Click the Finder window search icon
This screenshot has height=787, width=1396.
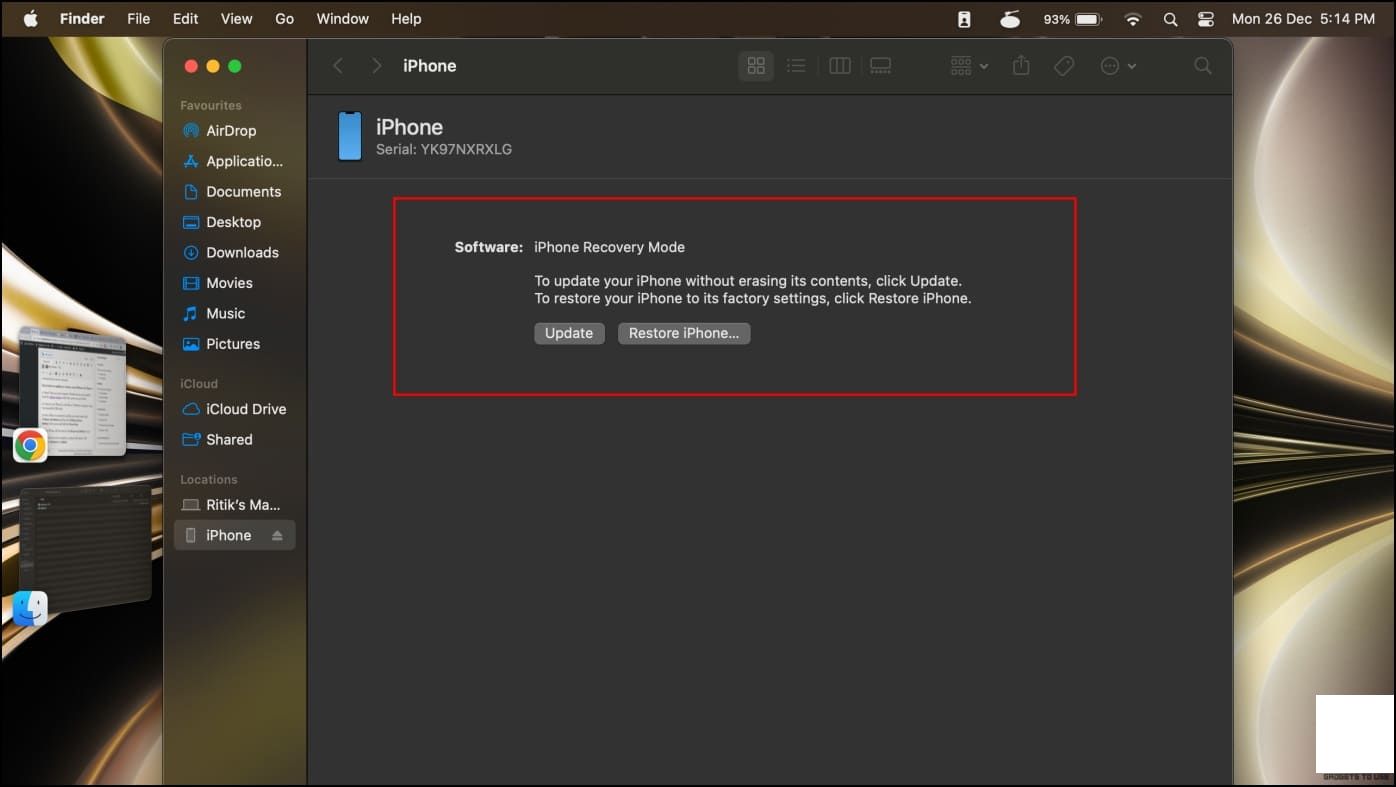(1203, 66)
